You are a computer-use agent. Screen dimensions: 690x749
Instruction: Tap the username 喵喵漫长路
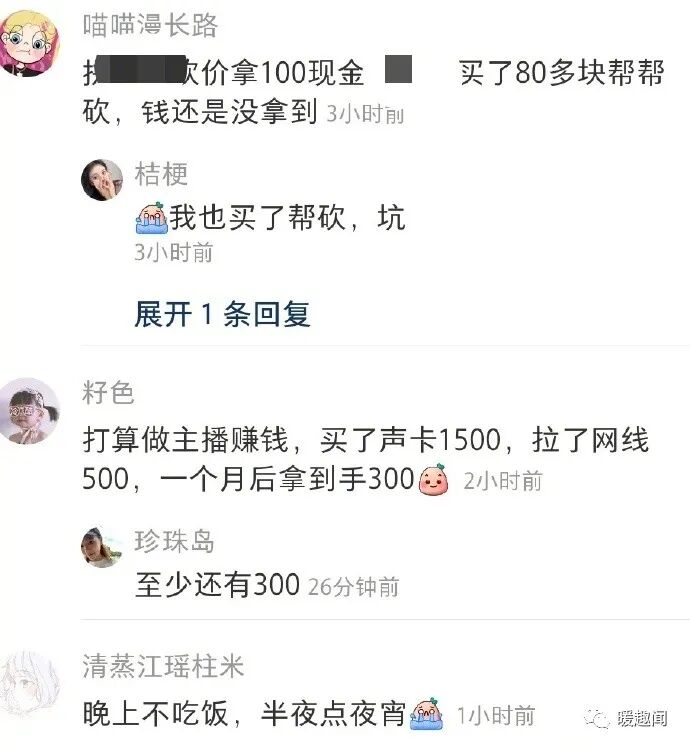(x=150, y=25)
